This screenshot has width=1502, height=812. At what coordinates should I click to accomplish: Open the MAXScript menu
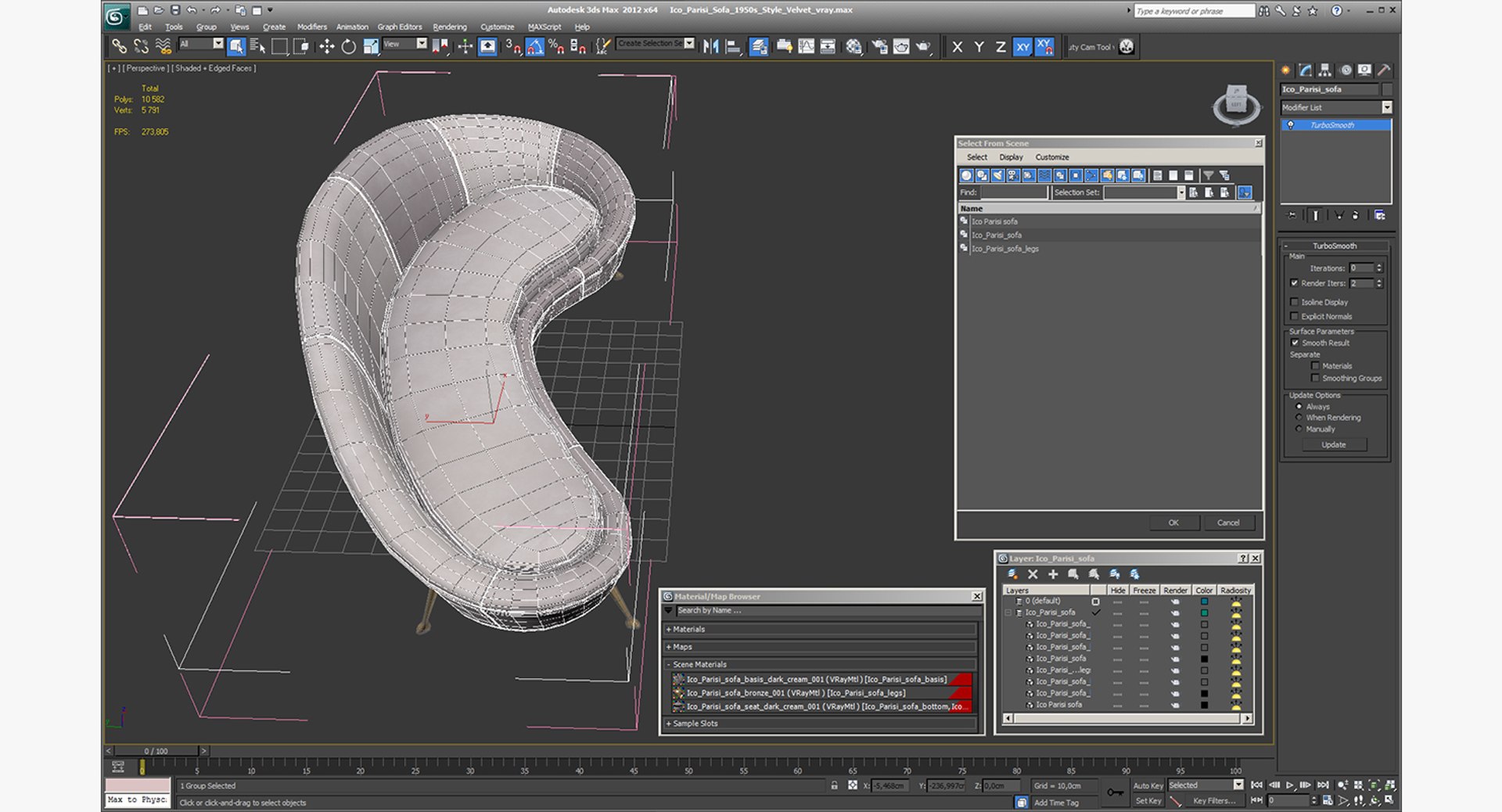click(x=544, y=27)
